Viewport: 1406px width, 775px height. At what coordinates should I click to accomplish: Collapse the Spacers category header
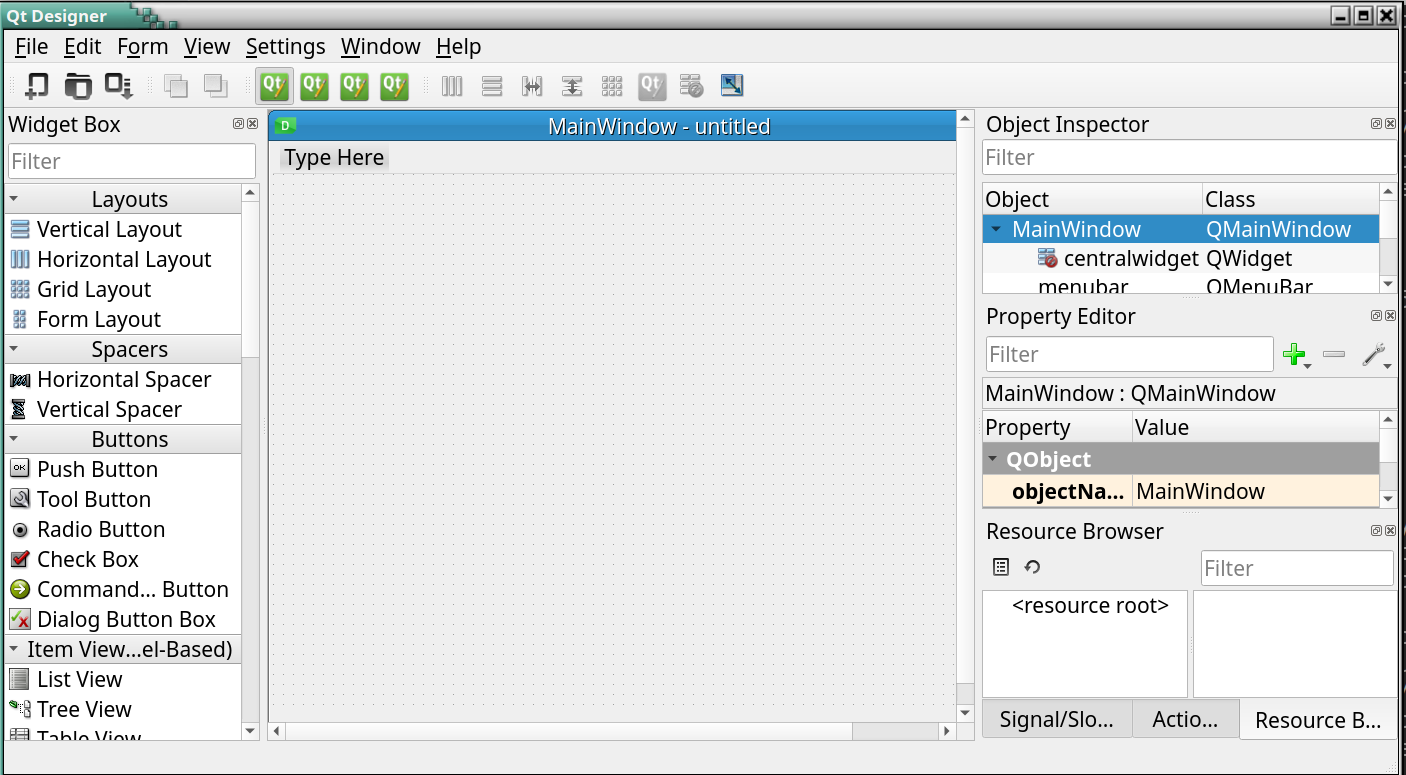click(x=123, y=349)
